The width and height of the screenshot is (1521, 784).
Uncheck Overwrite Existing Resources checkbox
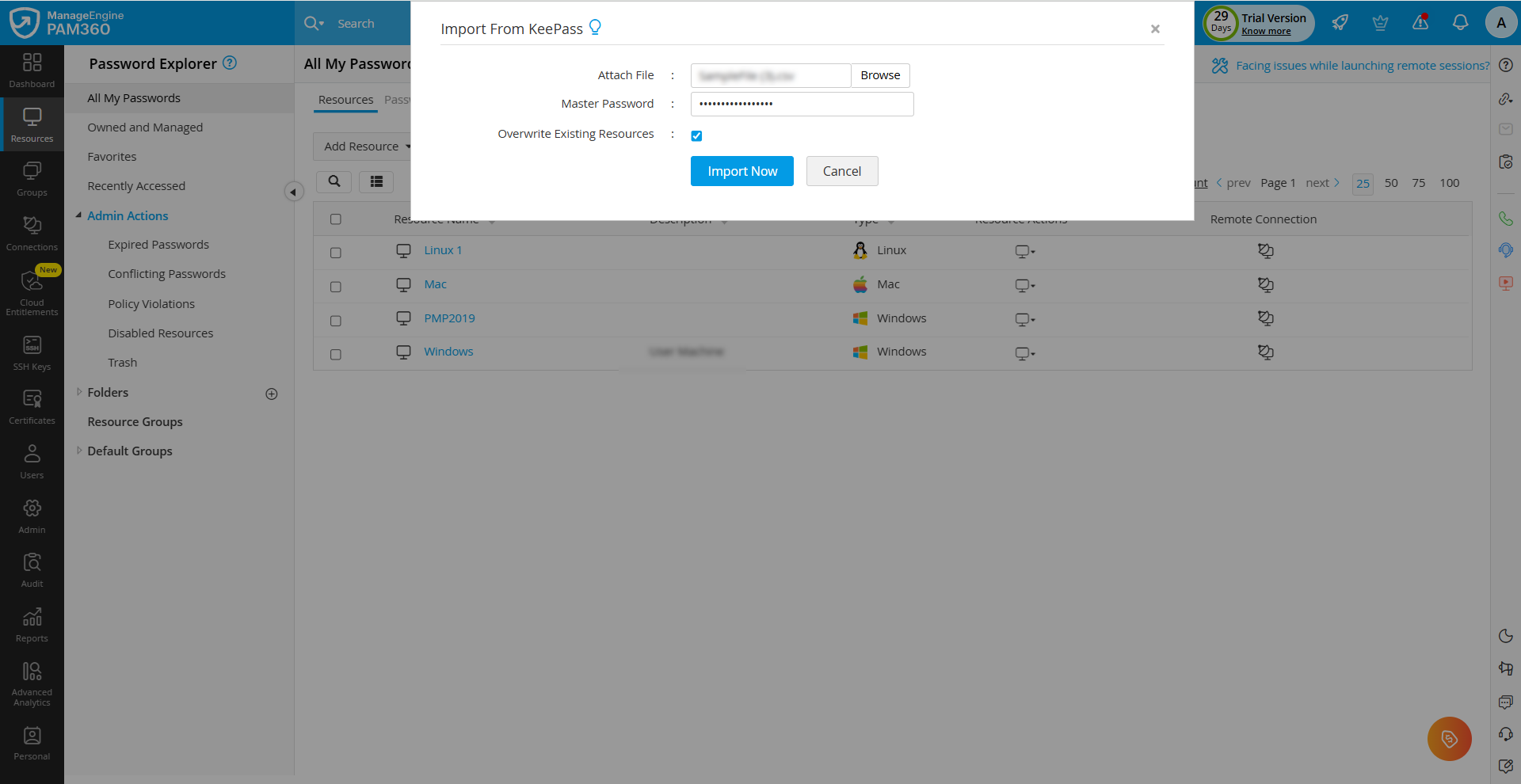click(696, 135)
